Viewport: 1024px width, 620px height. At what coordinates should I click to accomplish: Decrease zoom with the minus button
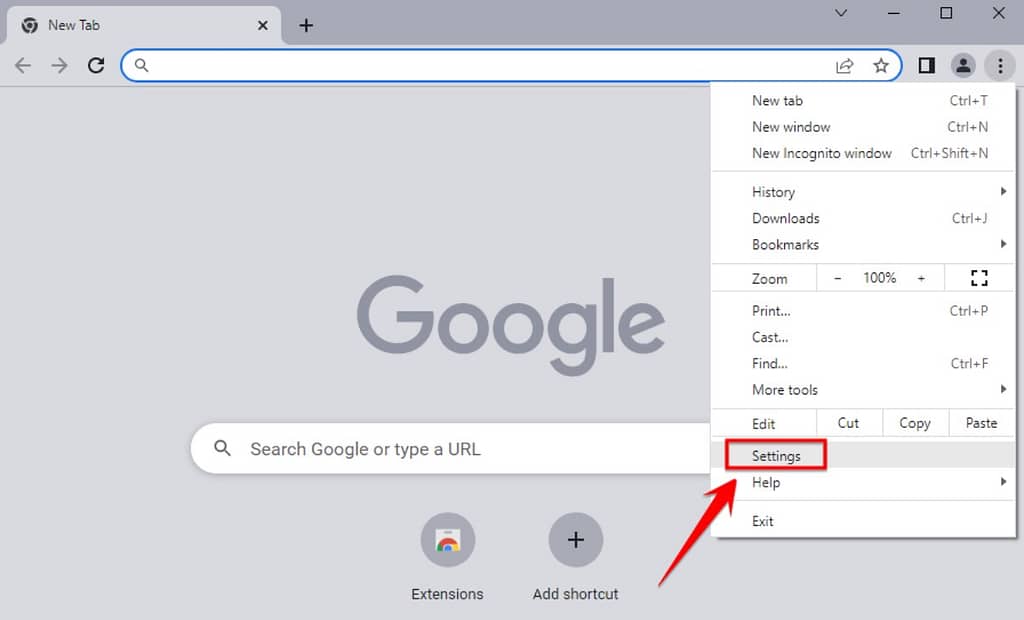(837, 278)
